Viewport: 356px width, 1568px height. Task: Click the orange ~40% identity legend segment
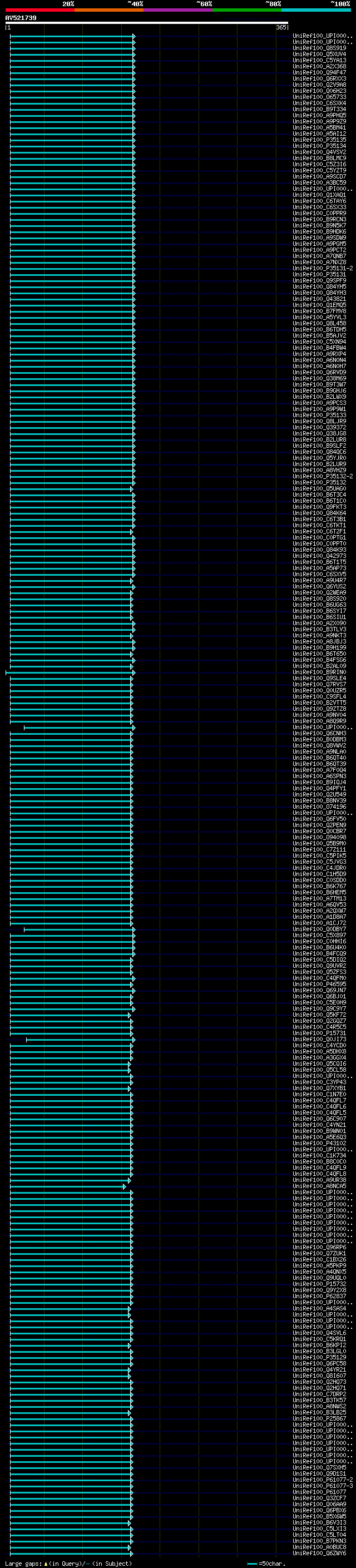109,10
